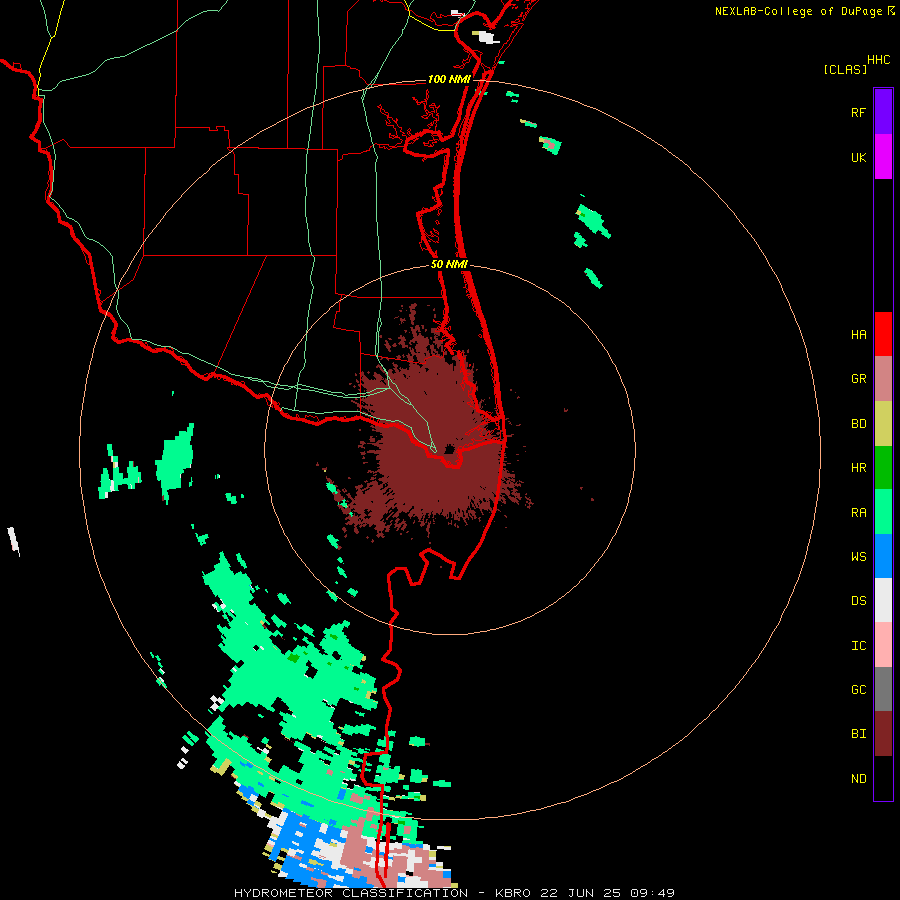
Task: Click the DS legend label
Action: point(858,601)
